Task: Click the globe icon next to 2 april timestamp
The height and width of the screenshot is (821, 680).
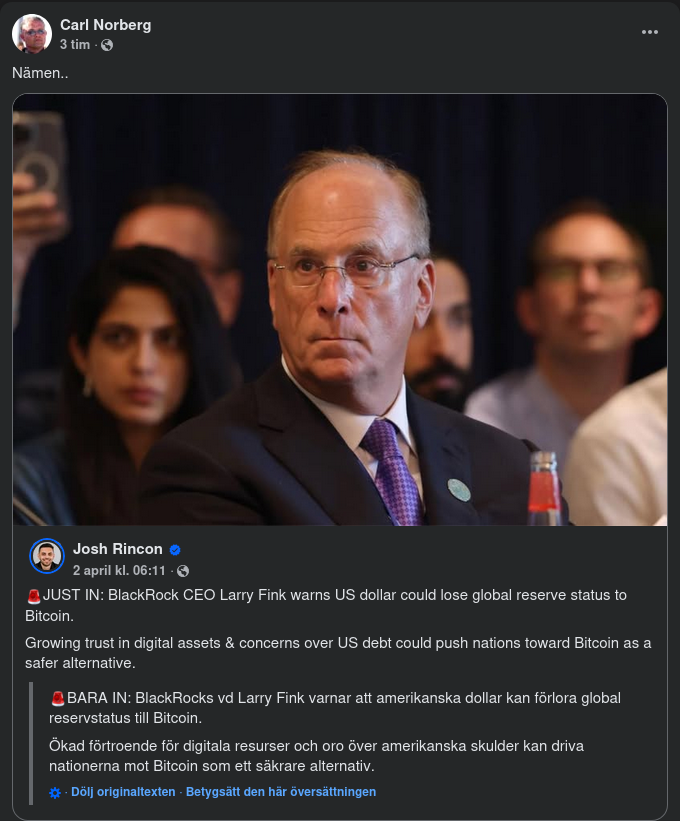Action: click(183, 571)
